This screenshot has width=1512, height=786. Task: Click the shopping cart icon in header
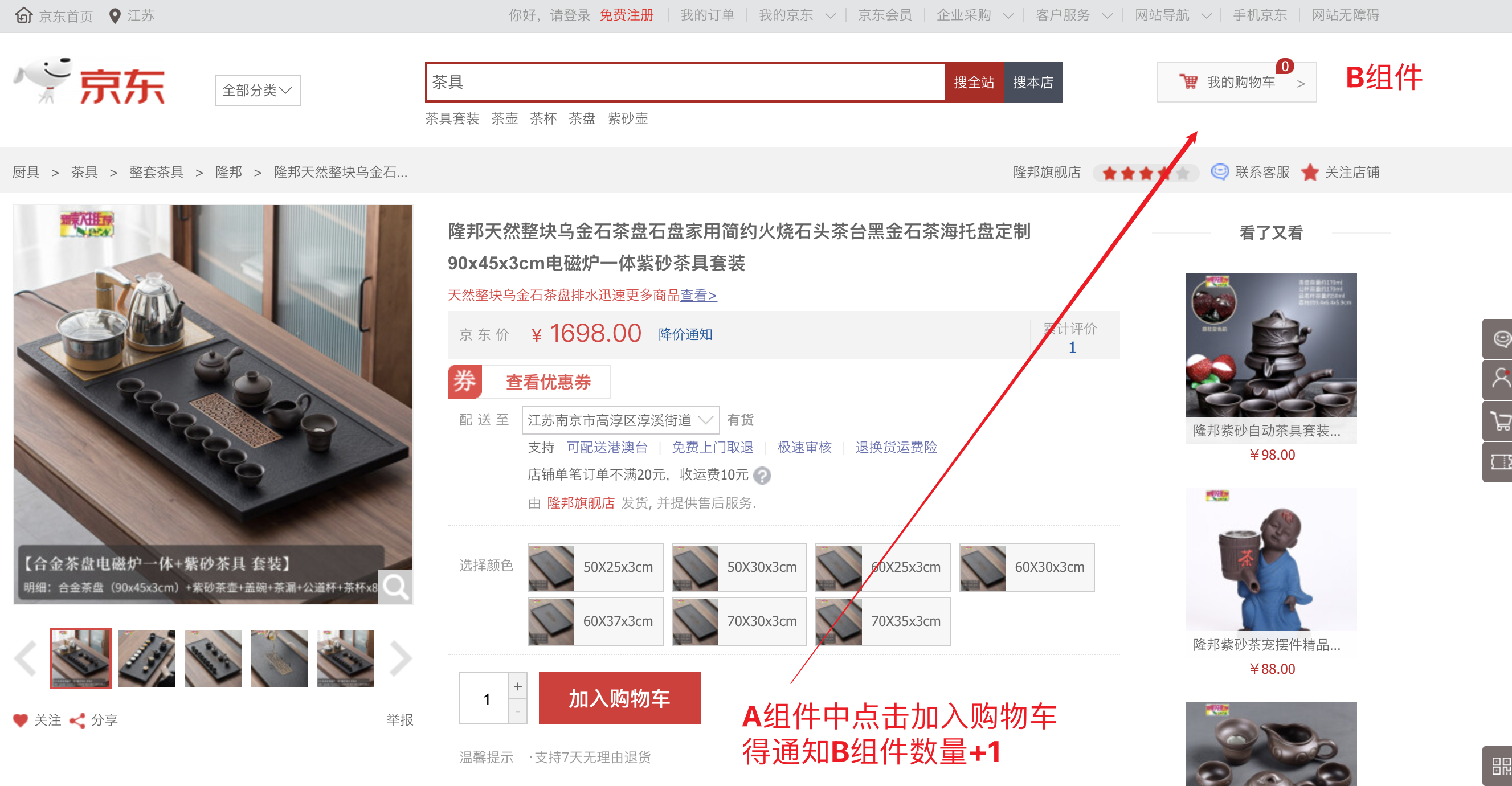tap(1188, 82)
